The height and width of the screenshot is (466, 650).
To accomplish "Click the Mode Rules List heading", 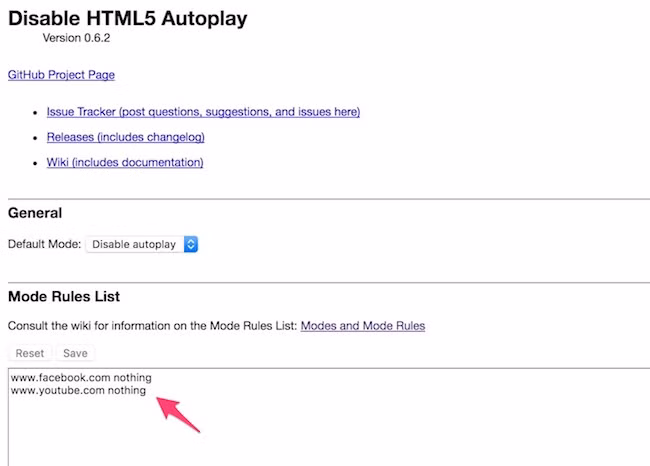I will [x=64, y=297].
